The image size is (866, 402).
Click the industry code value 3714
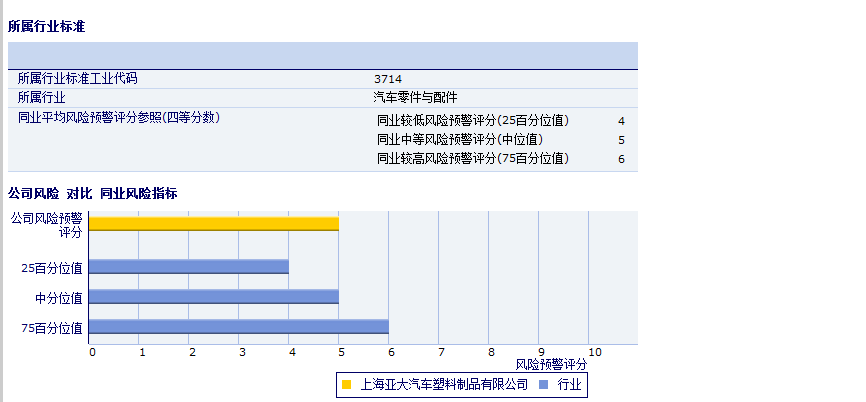point(388,78)
